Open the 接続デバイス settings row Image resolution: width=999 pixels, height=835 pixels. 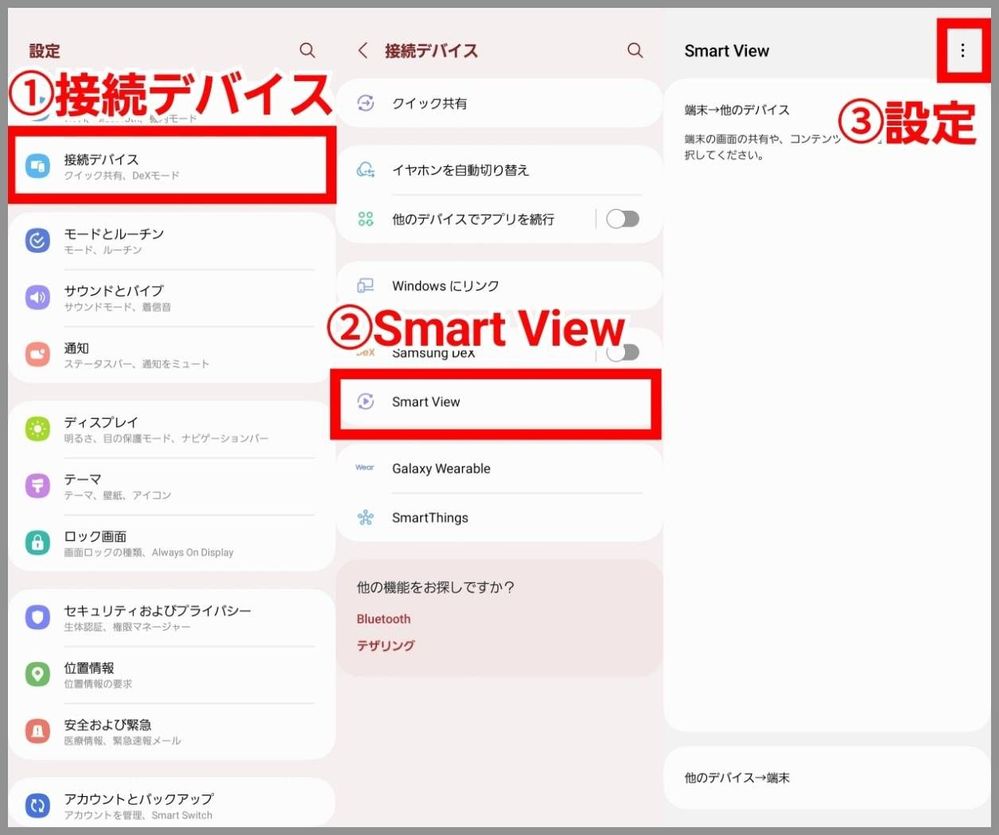pos(172,166)
